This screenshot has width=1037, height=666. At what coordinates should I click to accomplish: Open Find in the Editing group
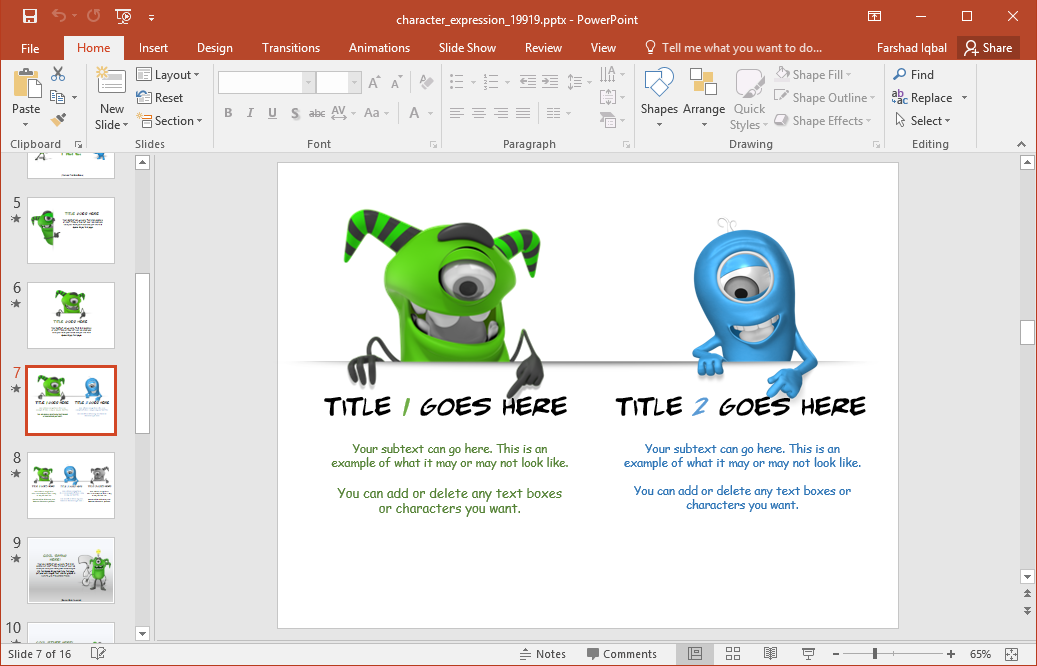coord(913,74)
